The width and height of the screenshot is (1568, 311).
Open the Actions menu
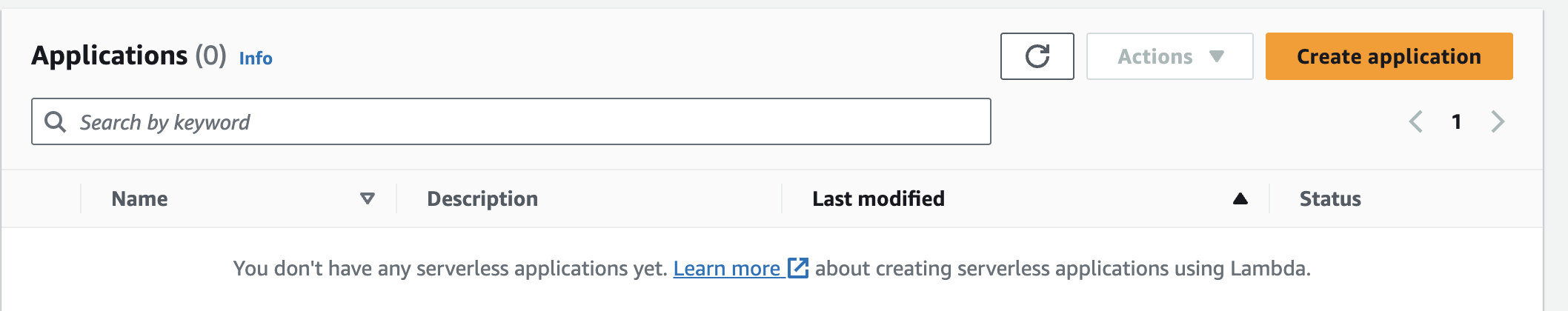1169,56
